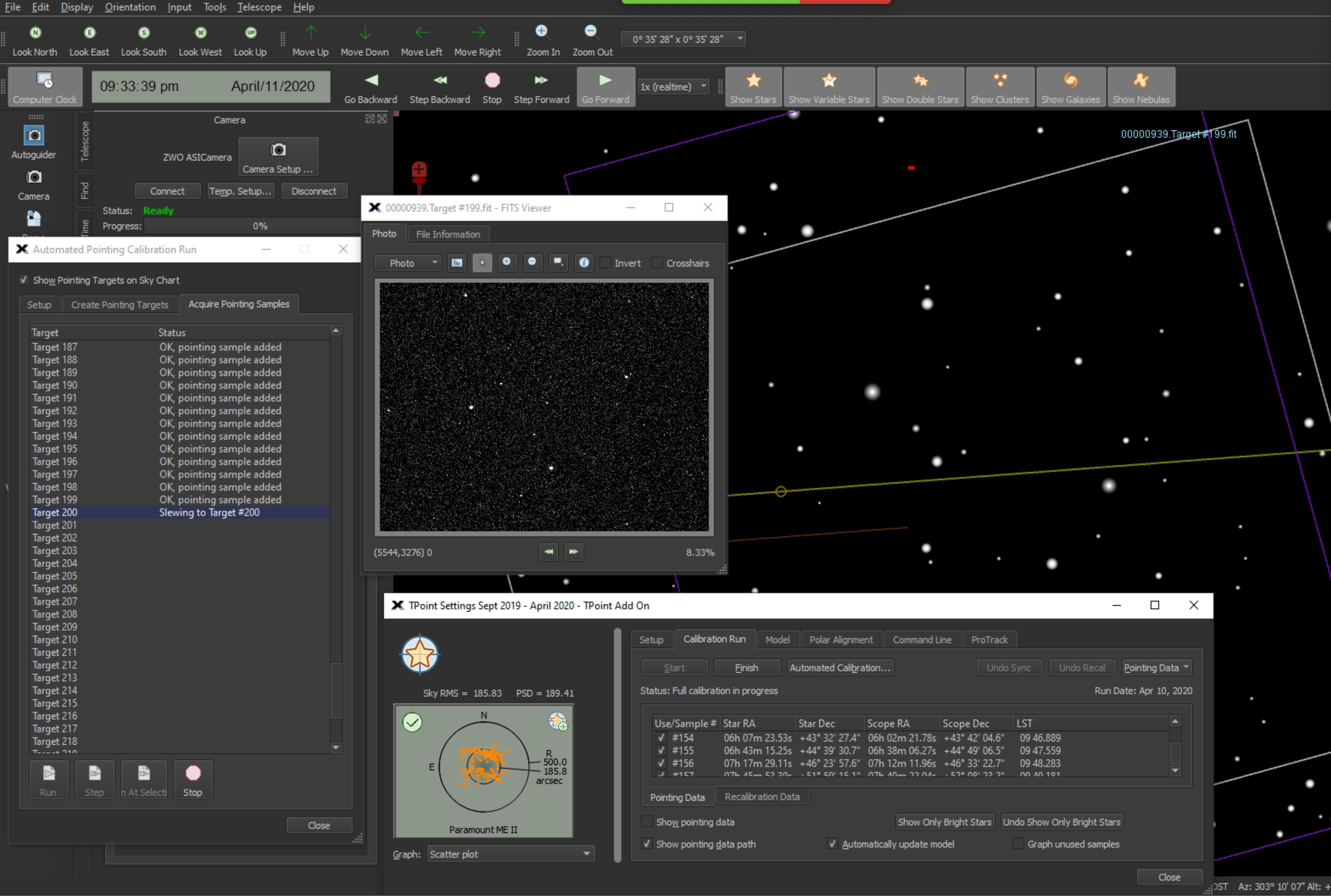Open the Autoguider panel icon
This screenshot has height=896, width=1331.
(33, 135)
